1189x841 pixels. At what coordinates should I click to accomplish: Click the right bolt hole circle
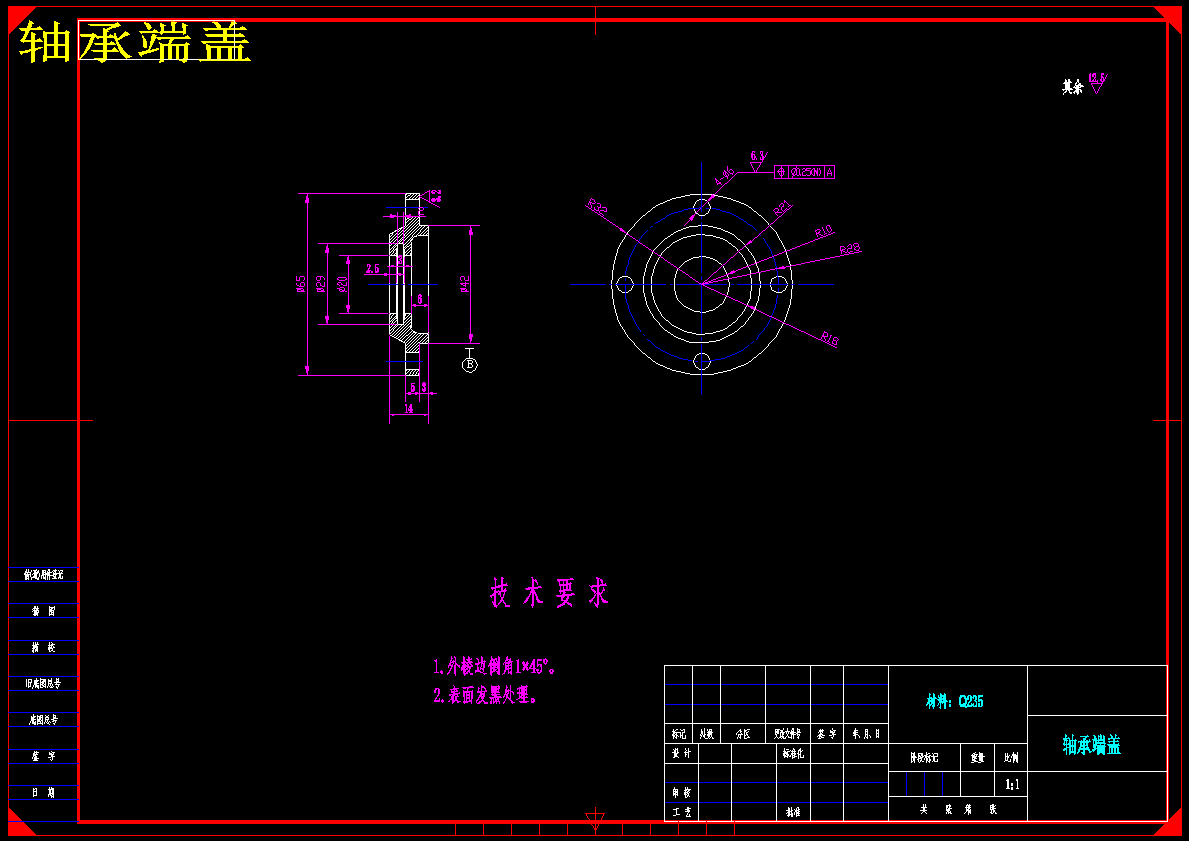click(x=779, y=284)
